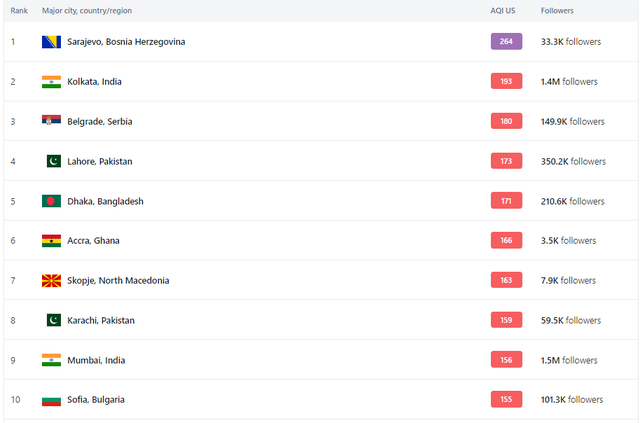Open the Kolkata, India city link

[94, 82]
